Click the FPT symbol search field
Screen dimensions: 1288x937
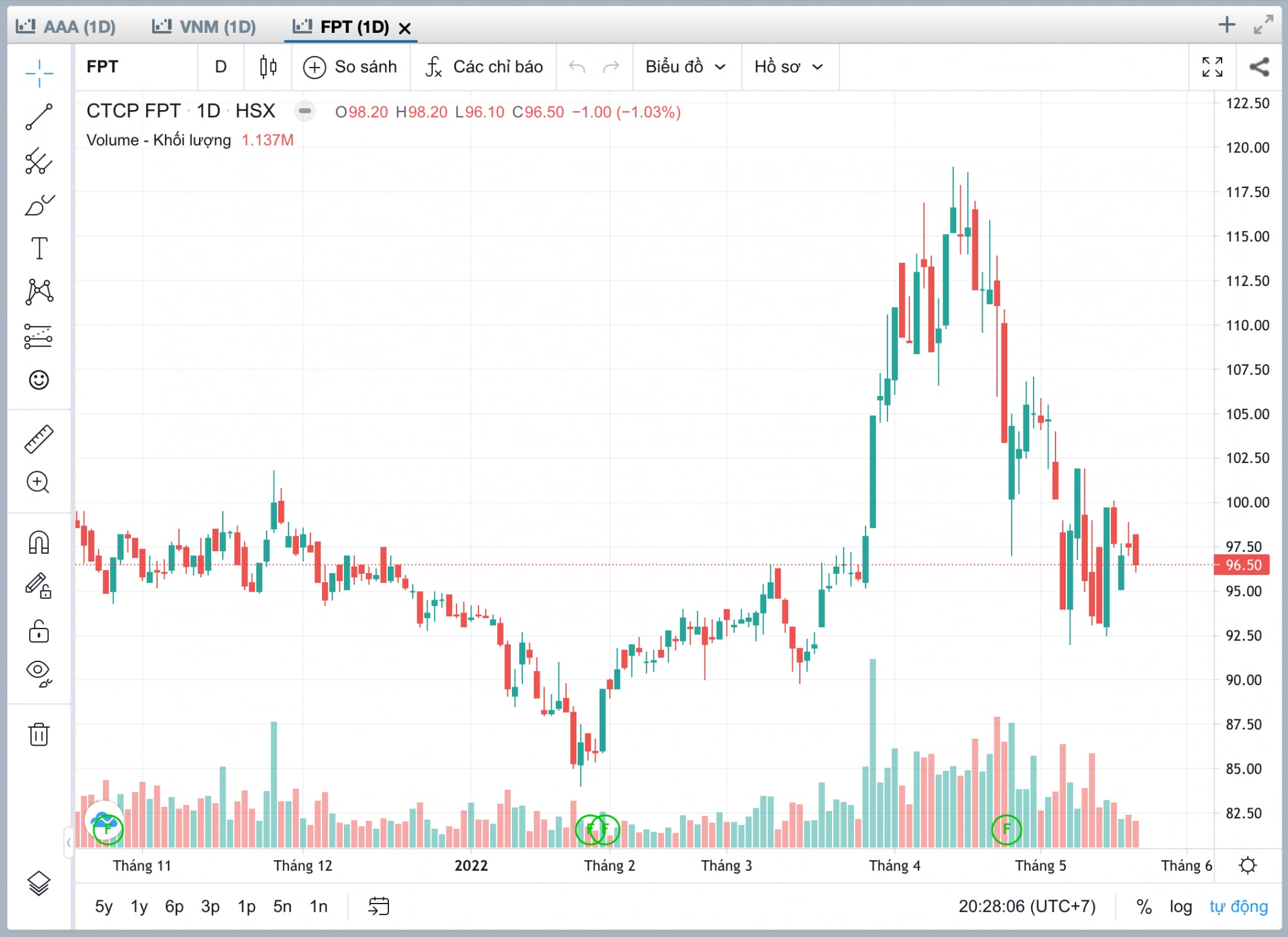click(x=137, y=66)
